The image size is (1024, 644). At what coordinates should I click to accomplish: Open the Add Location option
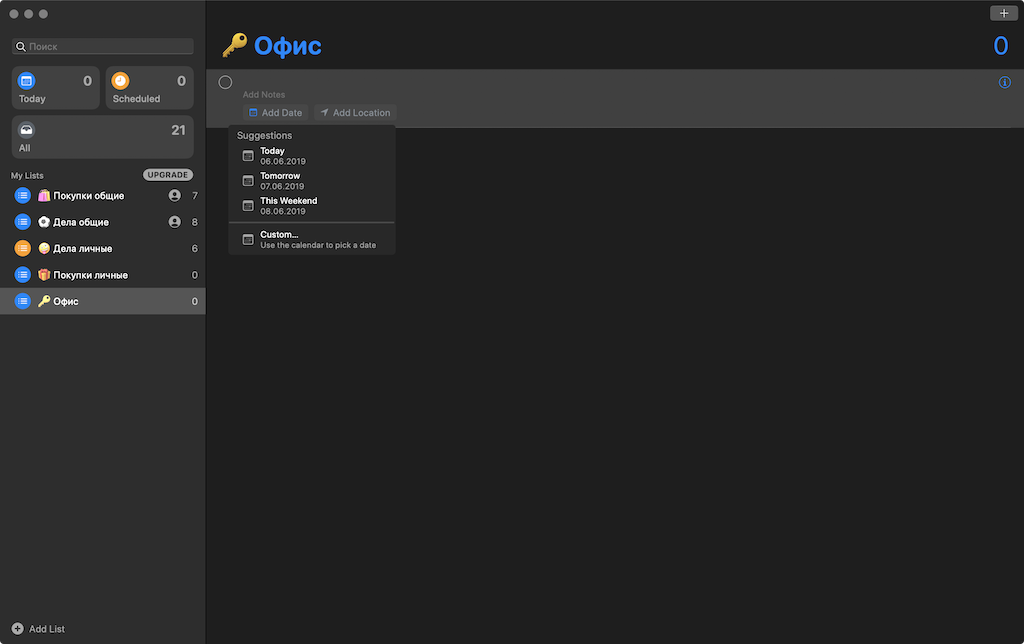[x=355, y=112]
